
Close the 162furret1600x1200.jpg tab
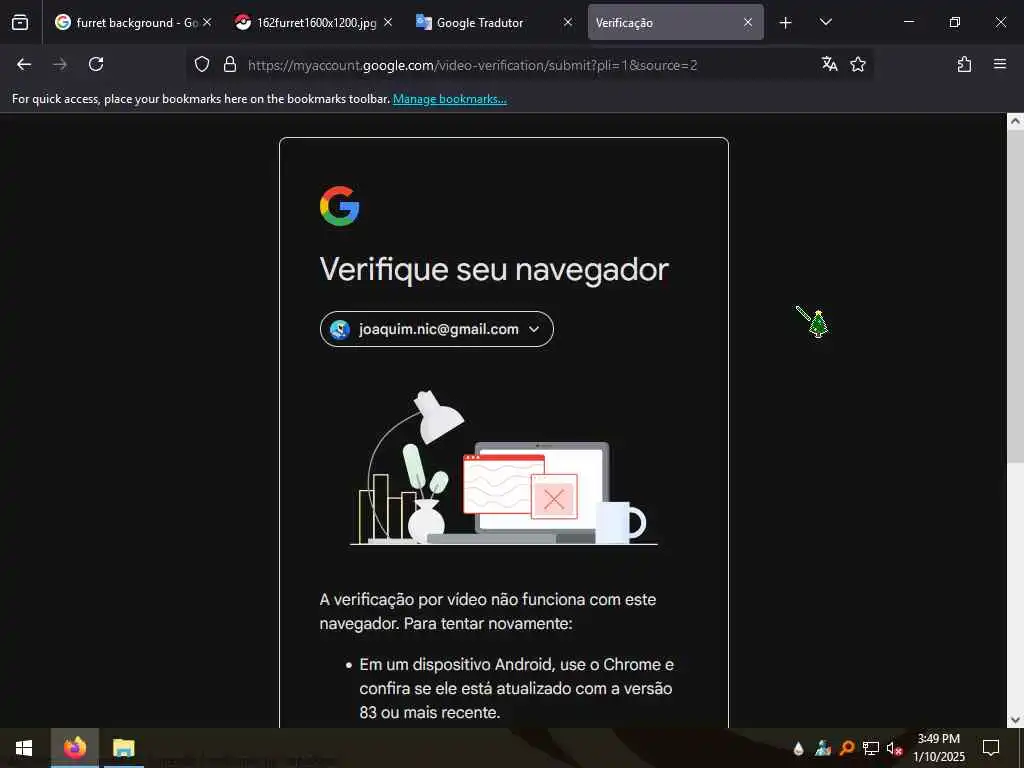388,22
